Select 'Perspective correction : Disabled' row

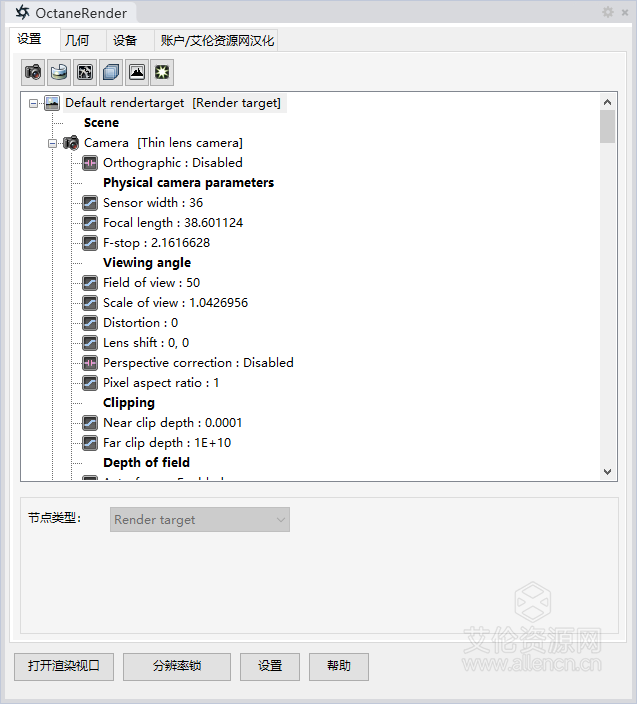[x=198, y=363]
